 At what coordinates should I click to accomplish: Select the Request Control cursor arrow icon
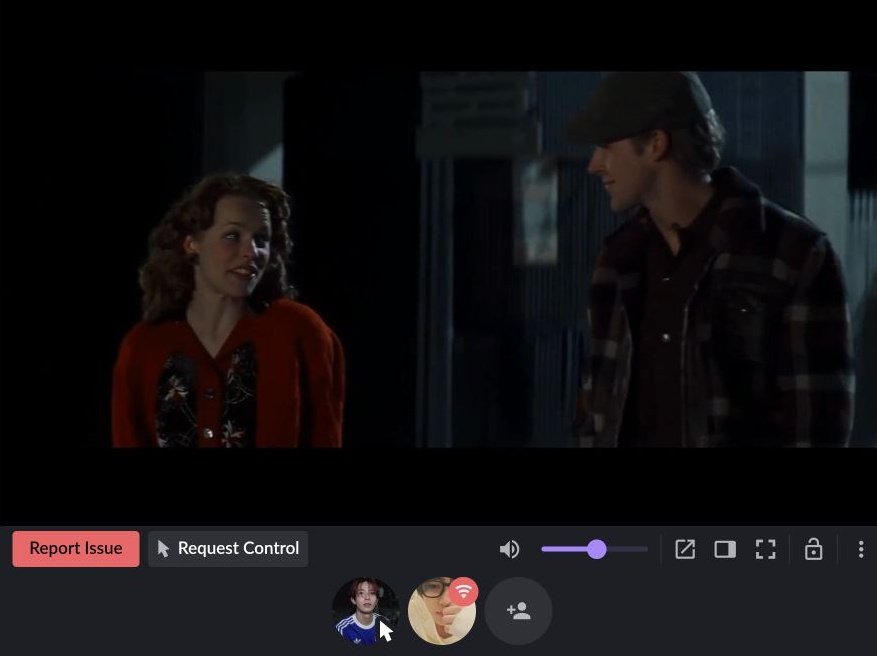pyautogui.click(x=161, y=548)
